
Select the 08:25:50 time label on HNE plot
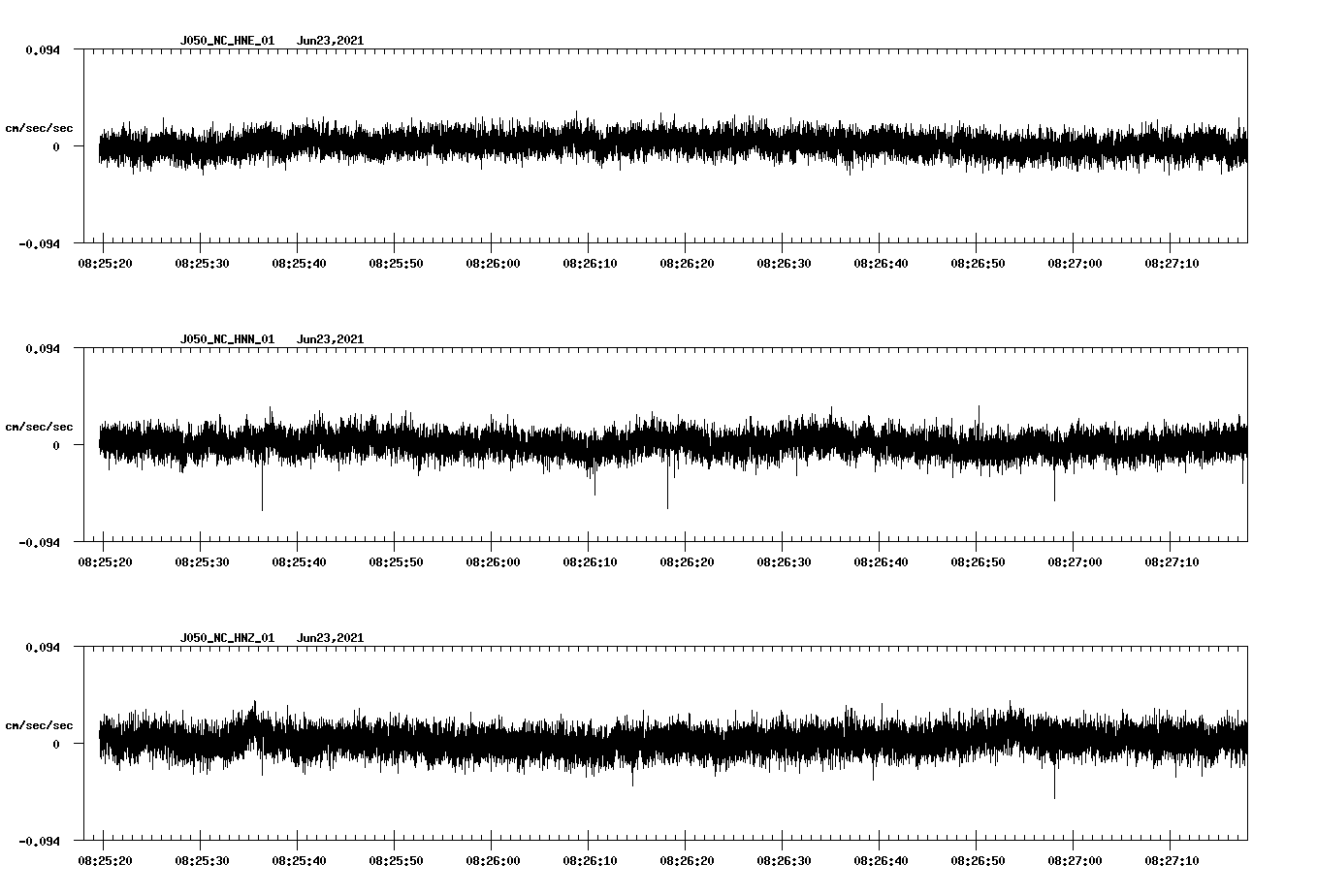(x=396, y=264)
